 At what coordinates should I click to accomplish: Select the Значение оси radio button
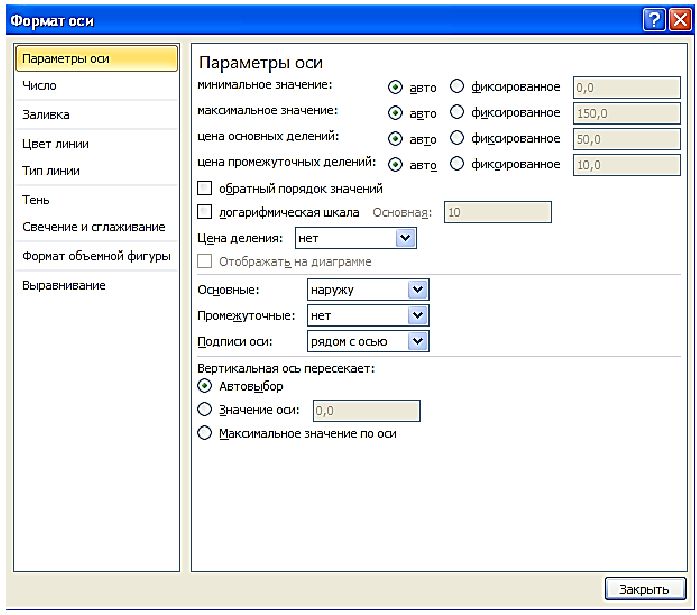point(204,409)
